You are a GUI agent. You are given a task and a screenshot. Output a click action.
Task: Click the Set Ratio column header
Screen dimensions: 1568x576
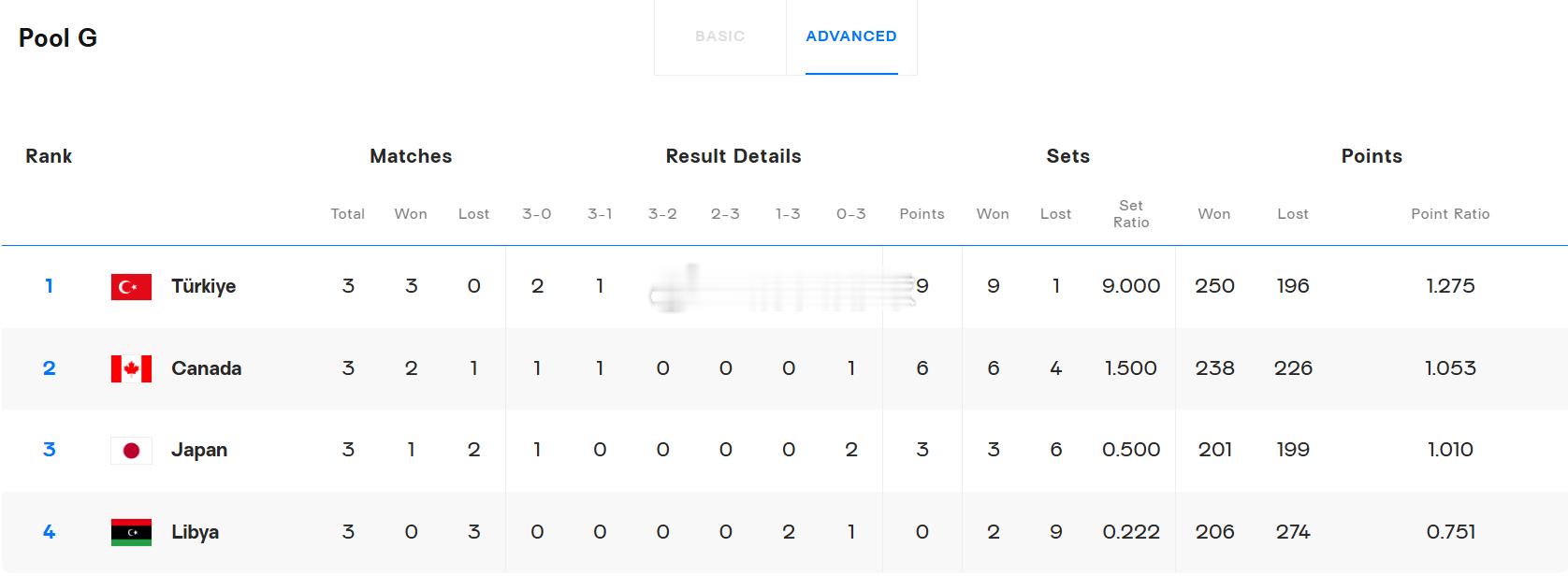(1130, 214)
